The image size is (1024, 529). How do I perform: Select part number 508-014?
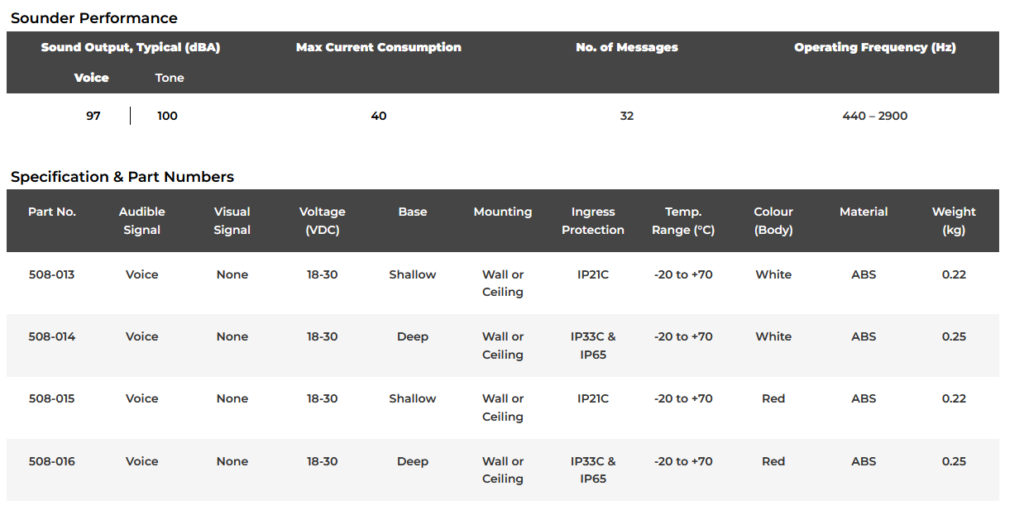52,336
